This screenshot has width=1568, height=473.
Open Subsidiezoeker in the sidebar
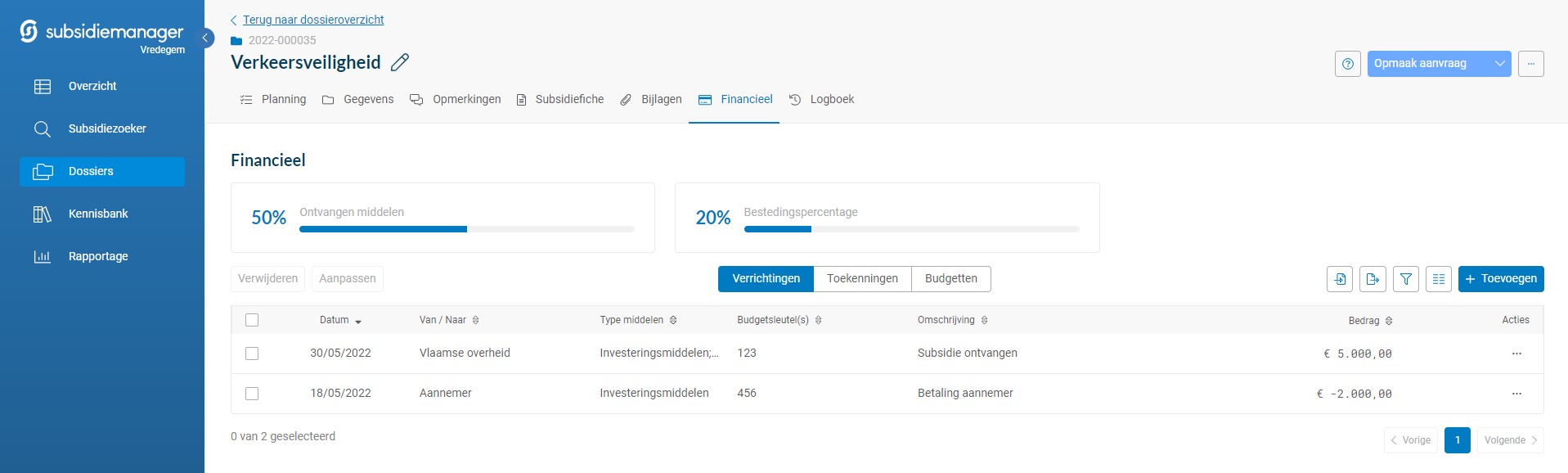pos(106,128)
